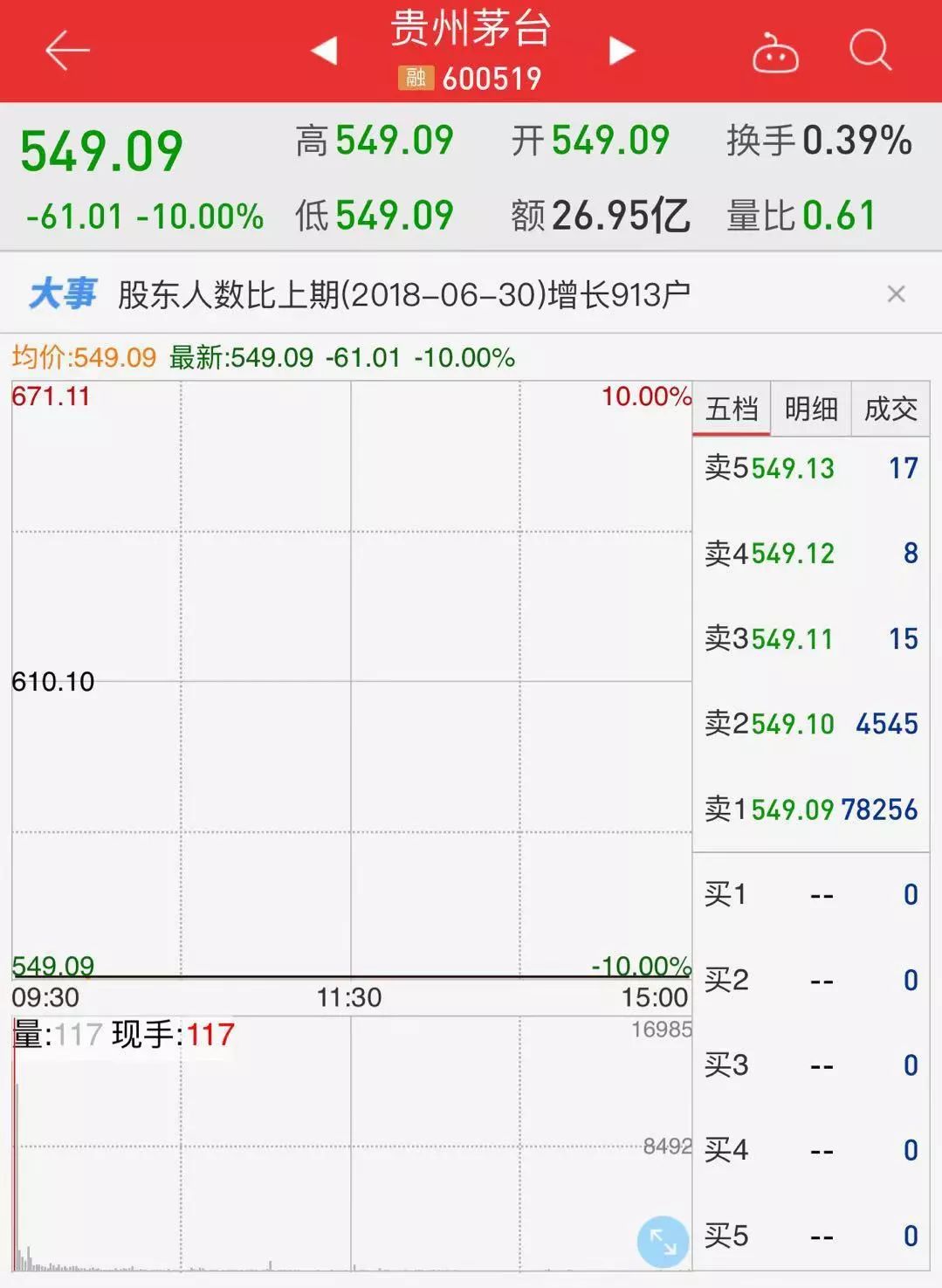Select the 五档 tab
Screen dimensions: 942x1288
[732, 409]
